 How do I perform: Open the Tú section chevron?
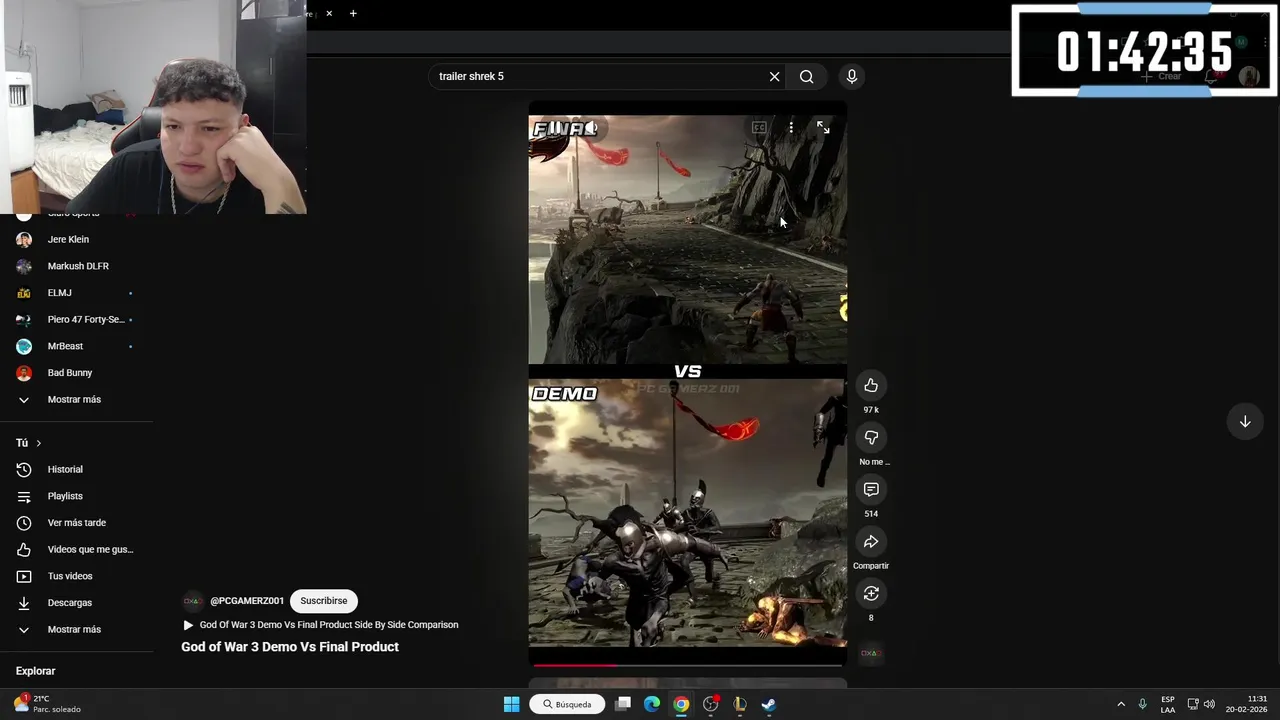click(x=38, y=443)
